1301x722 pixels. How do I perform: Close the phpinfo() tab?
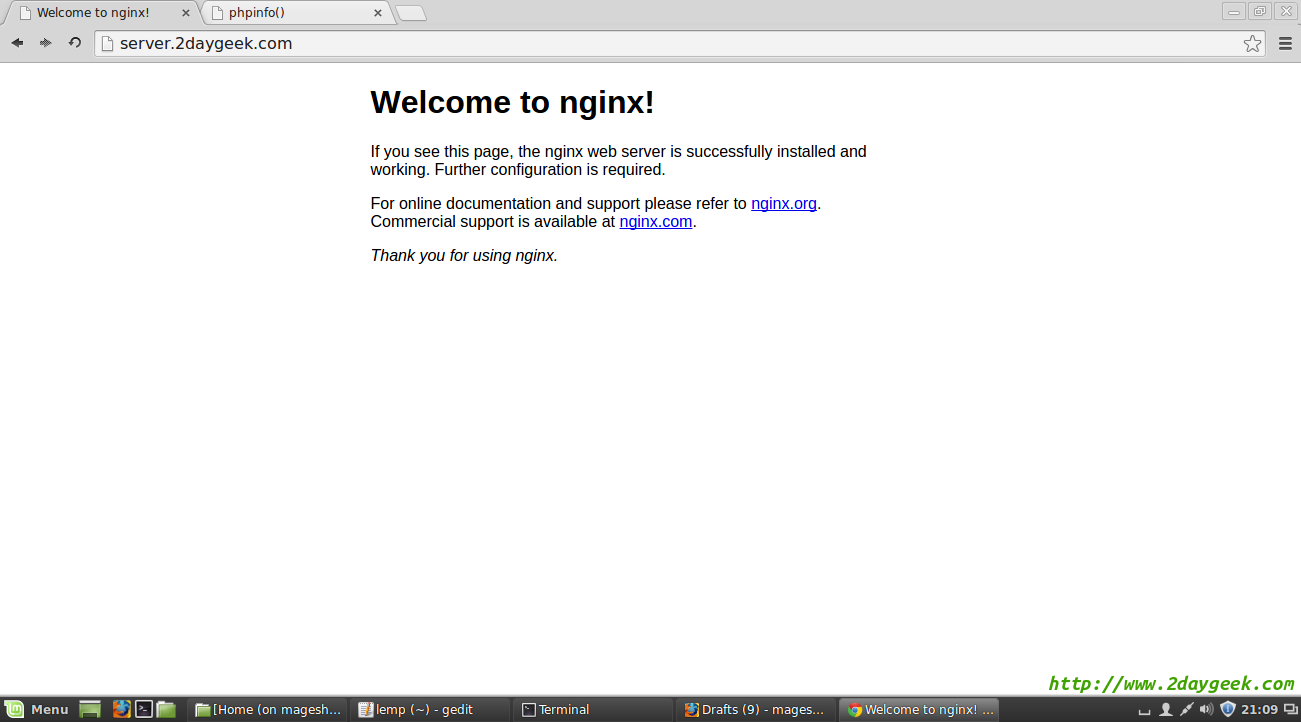[377, 13]
